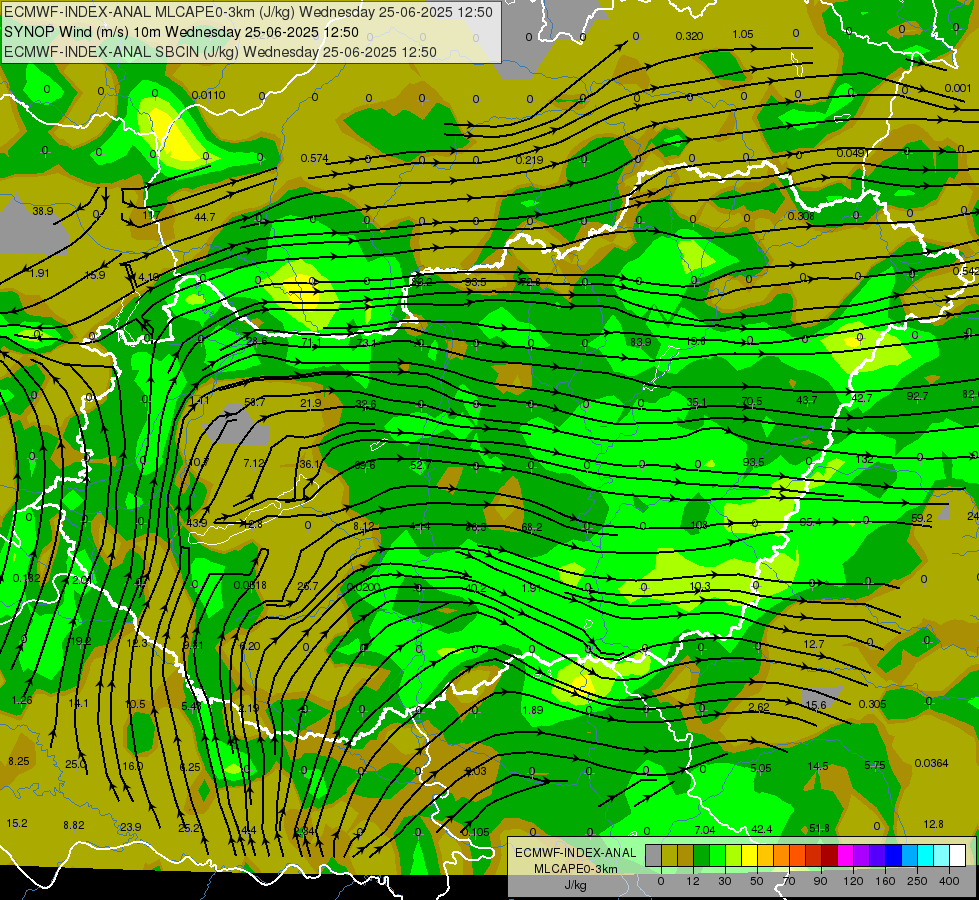
Task: Click the 0.308 map value
Action: pos(801,216)
